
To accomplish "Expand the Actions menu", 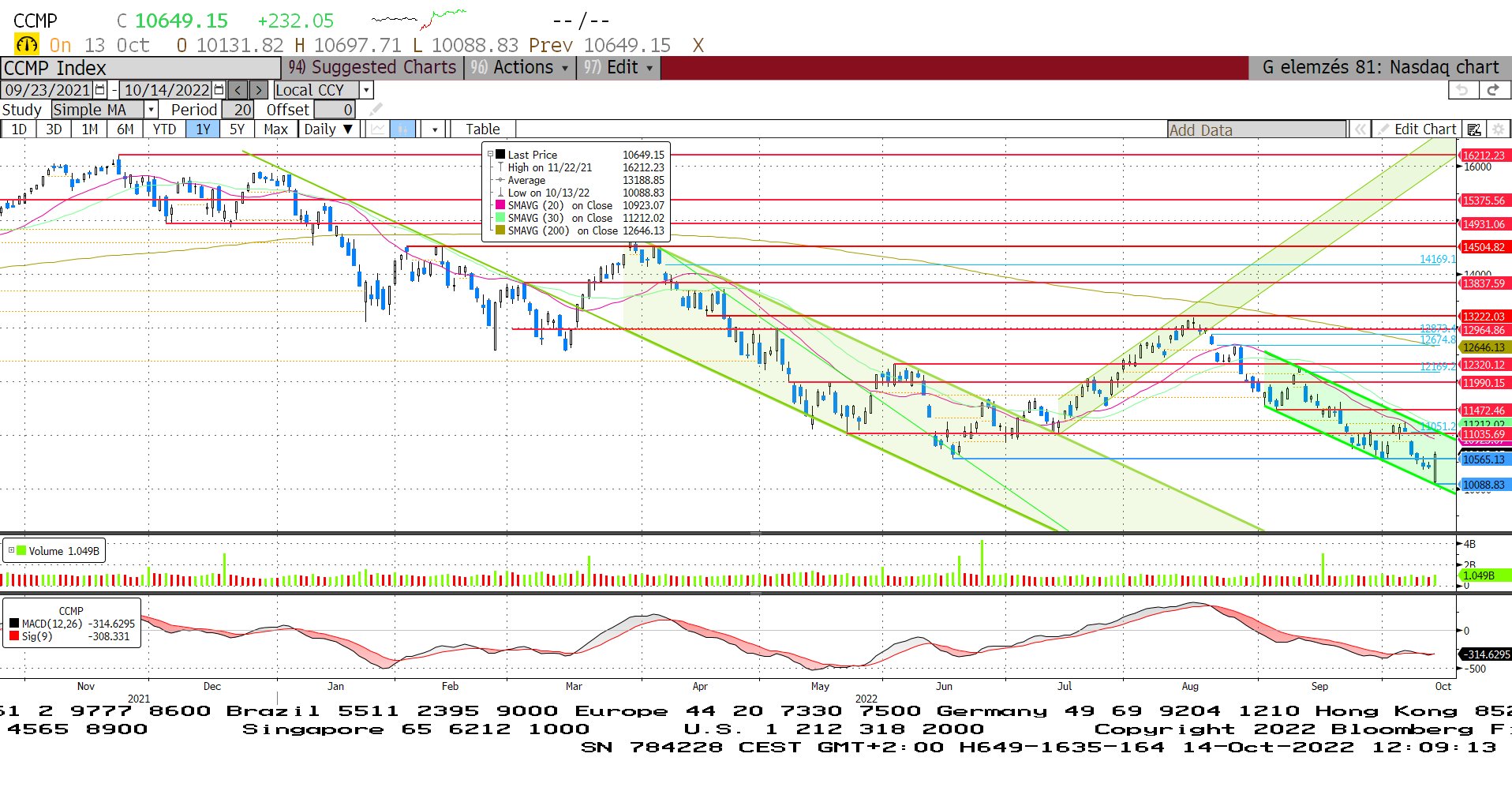I will pos(520,68).
